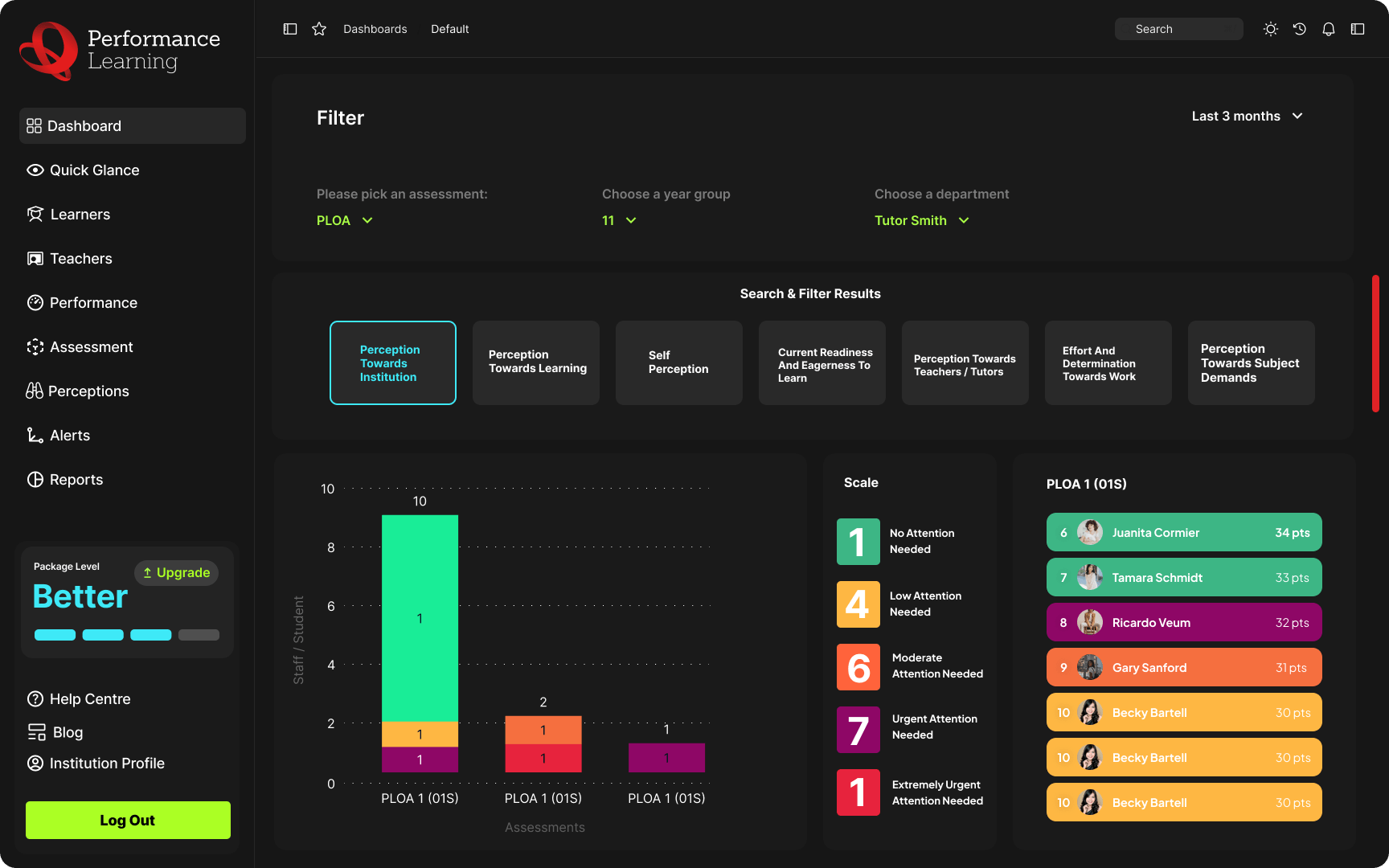Click the Dashboards breadcrumb link

pyautogui.click(x=375, y=29)
